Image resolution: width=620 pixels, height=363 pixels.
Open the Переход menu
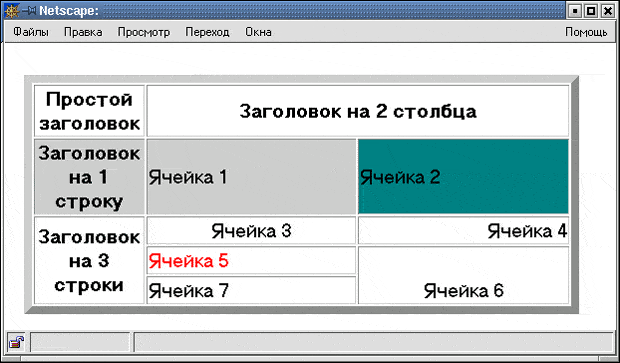(x=207, y=32)
